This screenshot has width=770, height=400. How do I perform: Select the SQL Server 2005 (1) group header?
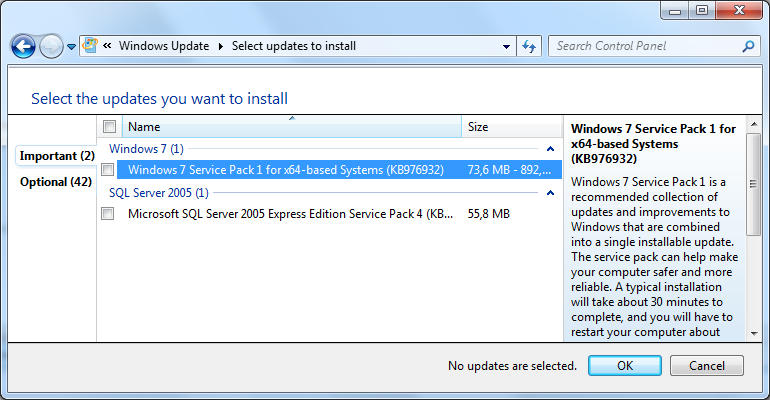click(x=159, y=193)
